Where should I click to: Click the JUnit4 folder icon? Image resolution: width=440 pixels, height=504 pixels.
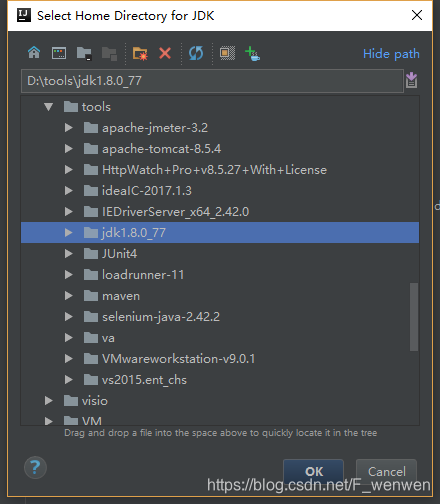point(91,254)
